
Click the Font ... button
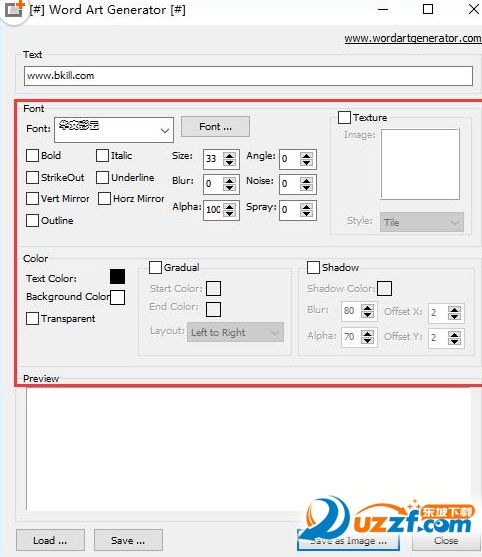(215, 126)
